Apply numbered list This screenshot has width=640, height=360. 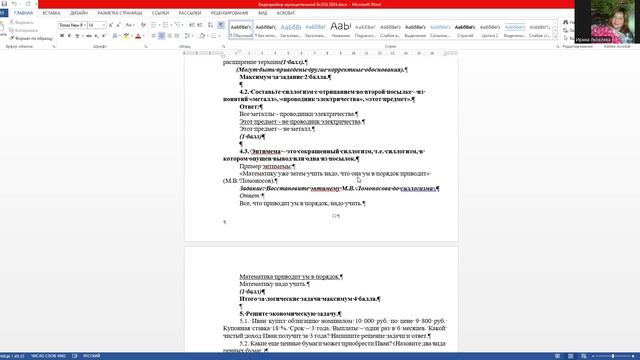point(167,25)
